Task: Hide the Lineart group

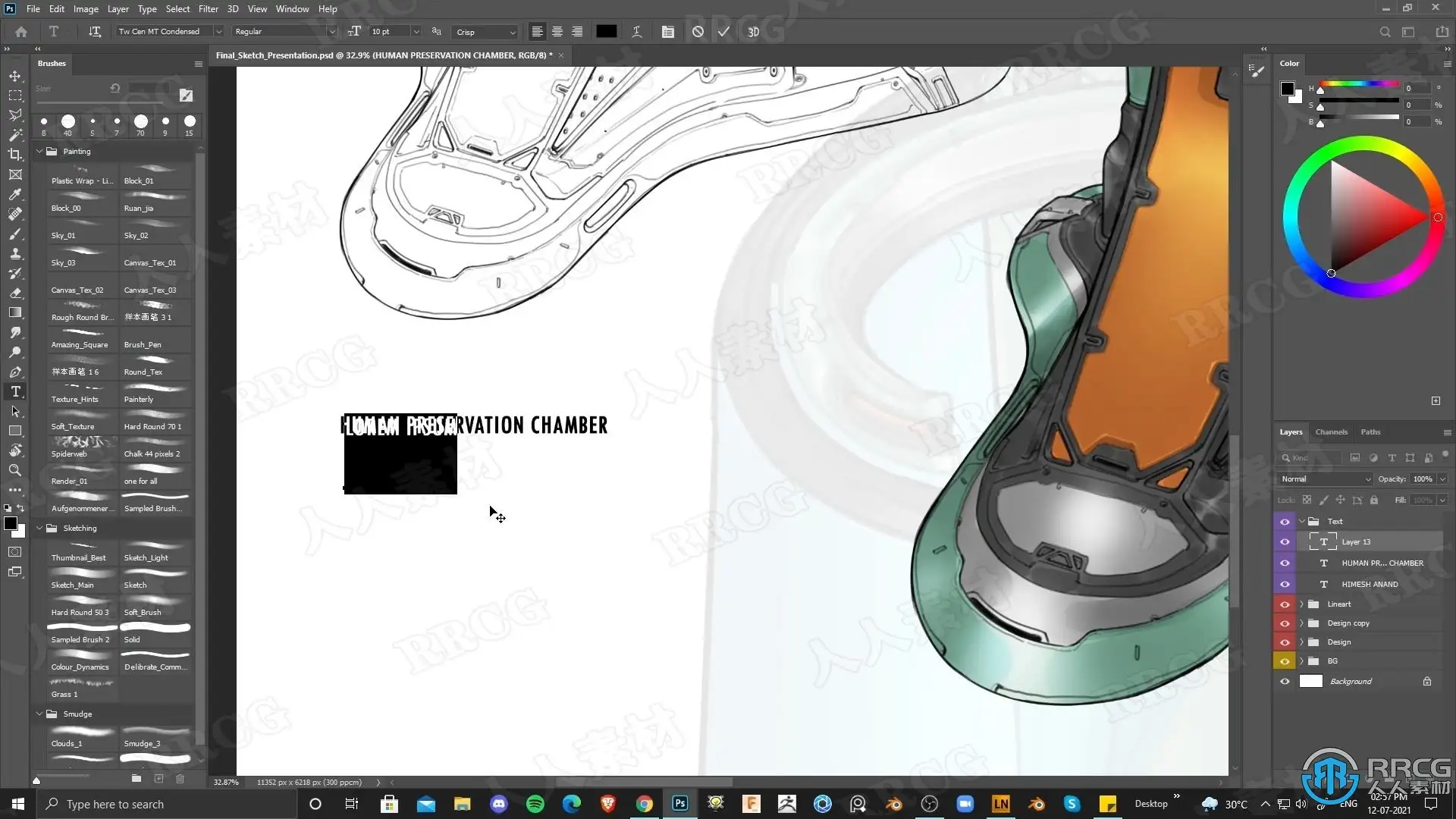Action: tap(1285, 604)
